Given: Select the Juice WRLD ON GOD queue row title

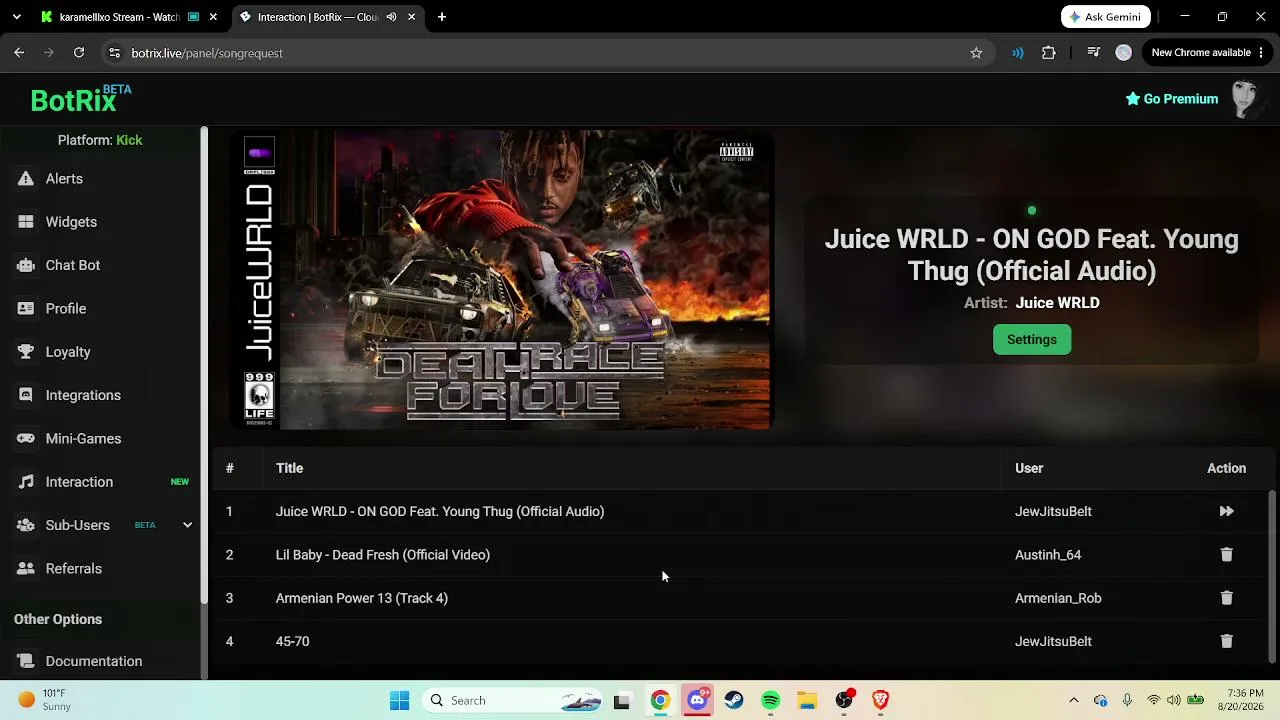Looking at the screenshot, I should pos(440,511).
